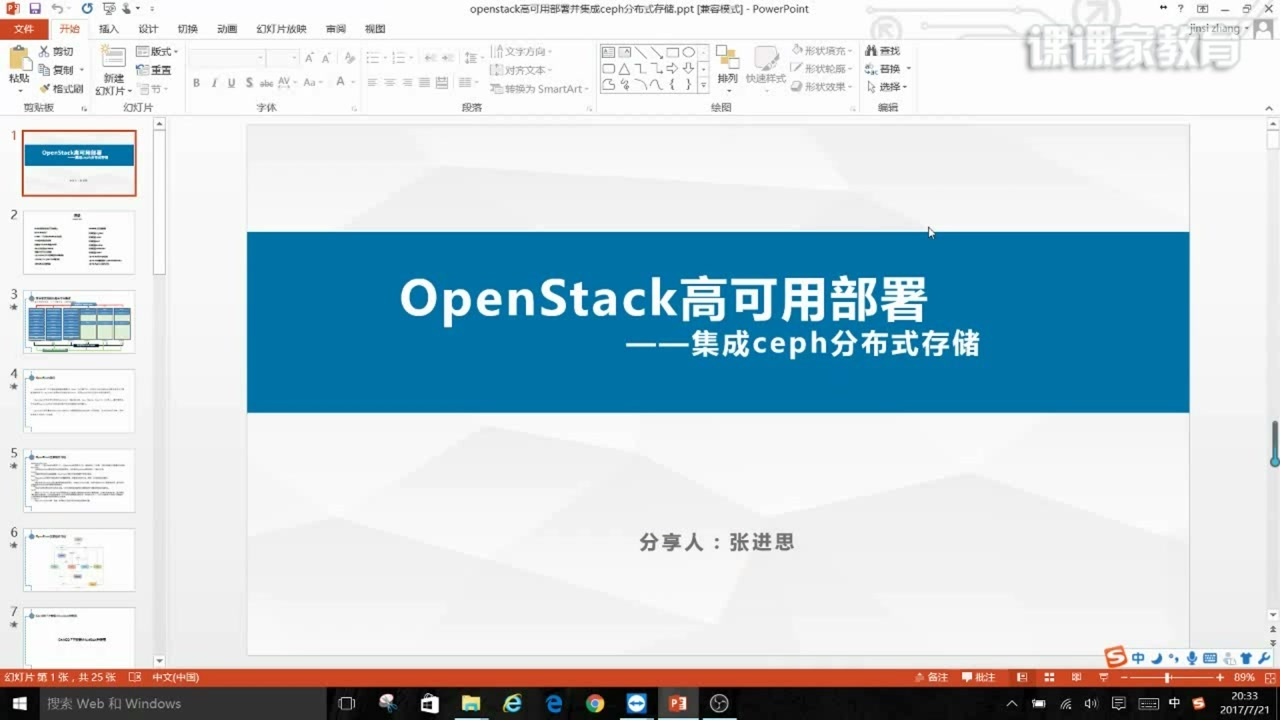The height and width of the screenshot is (720, 1280).
Task: Toggle Italic formatting
Action: pyautogui.click(x=214, y=82)
